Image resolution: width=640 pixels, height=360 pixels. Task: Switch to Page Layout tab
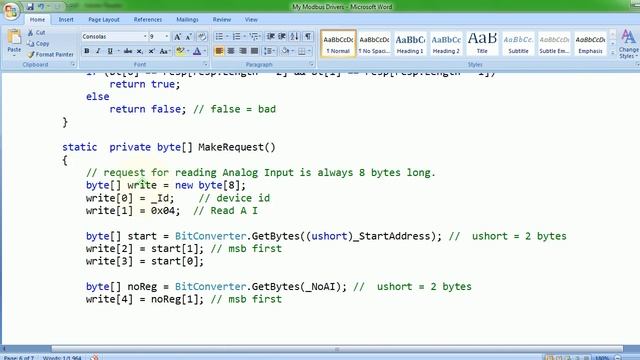104,20
